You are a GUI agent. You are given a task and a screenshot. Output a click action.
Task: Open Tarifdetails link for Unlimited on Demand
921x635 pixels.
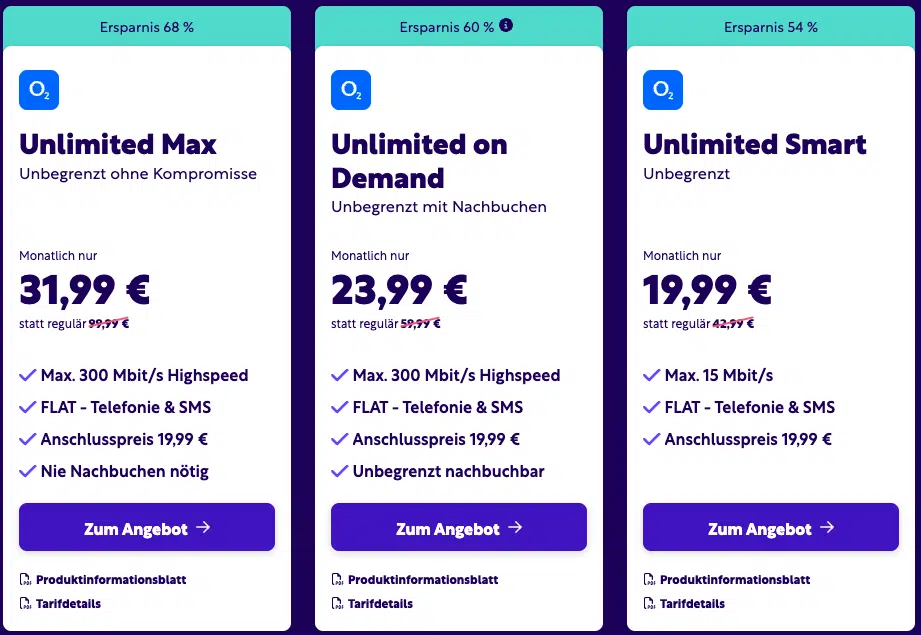coord(380,603)
